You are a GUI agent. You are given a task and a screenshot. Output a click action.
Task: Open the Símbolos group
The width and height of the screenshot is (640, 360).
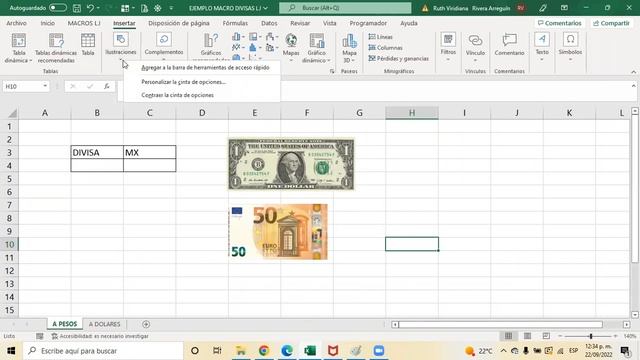pyautogui.click(x=570, y=47)
